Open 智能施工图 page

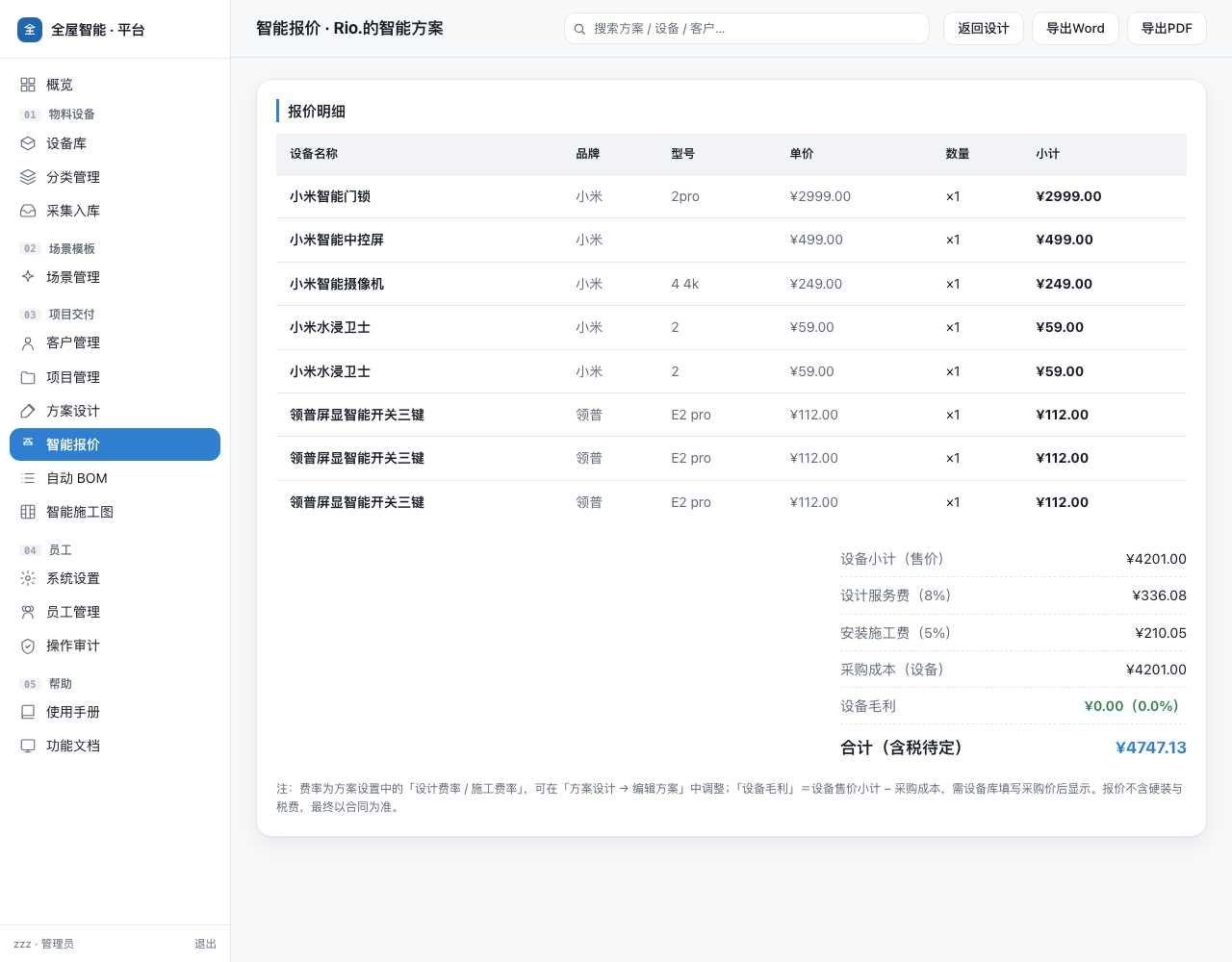click(x=115, y=512)
